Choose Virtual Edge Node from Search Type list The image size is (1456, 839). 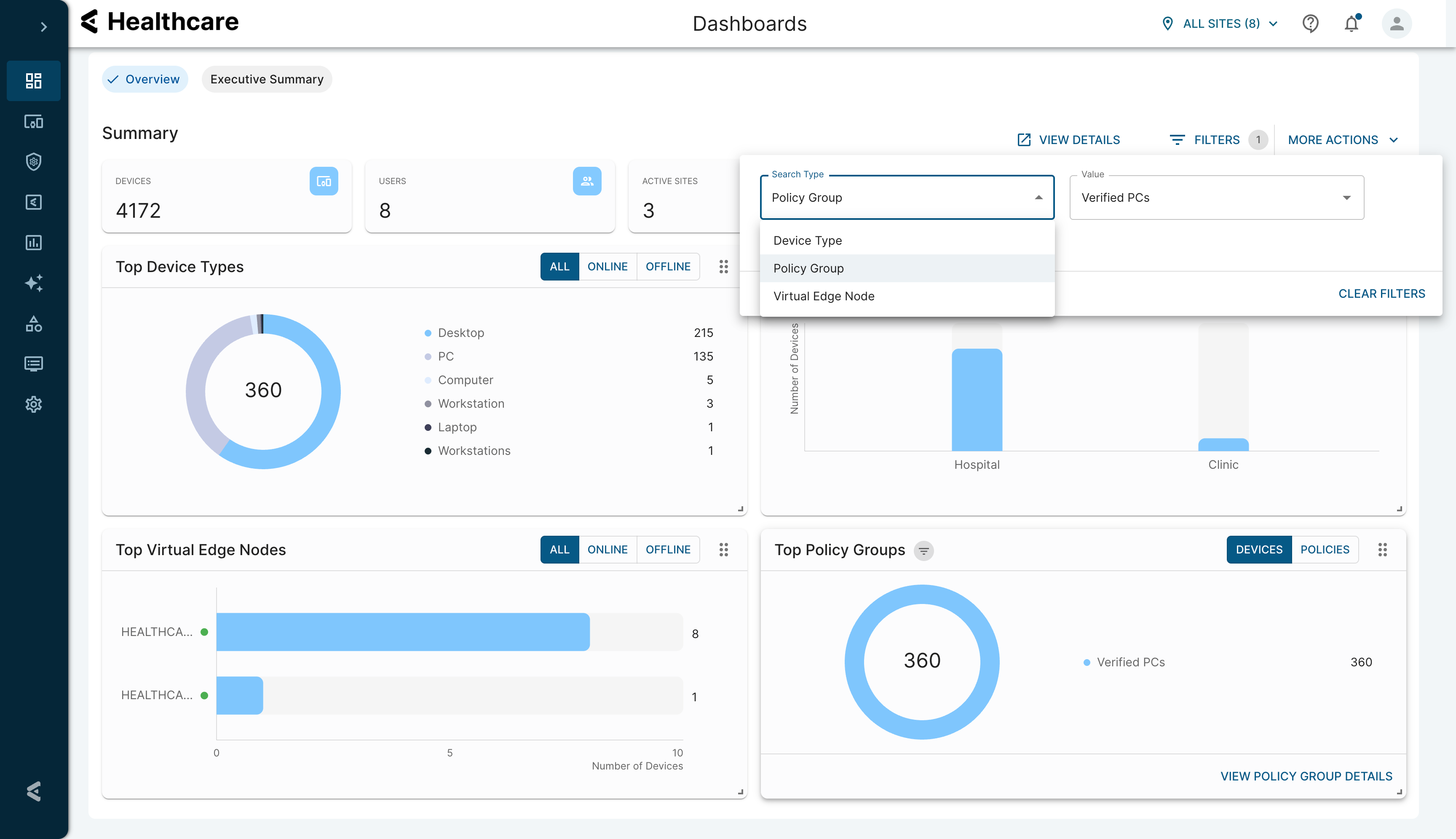[824, 296]
